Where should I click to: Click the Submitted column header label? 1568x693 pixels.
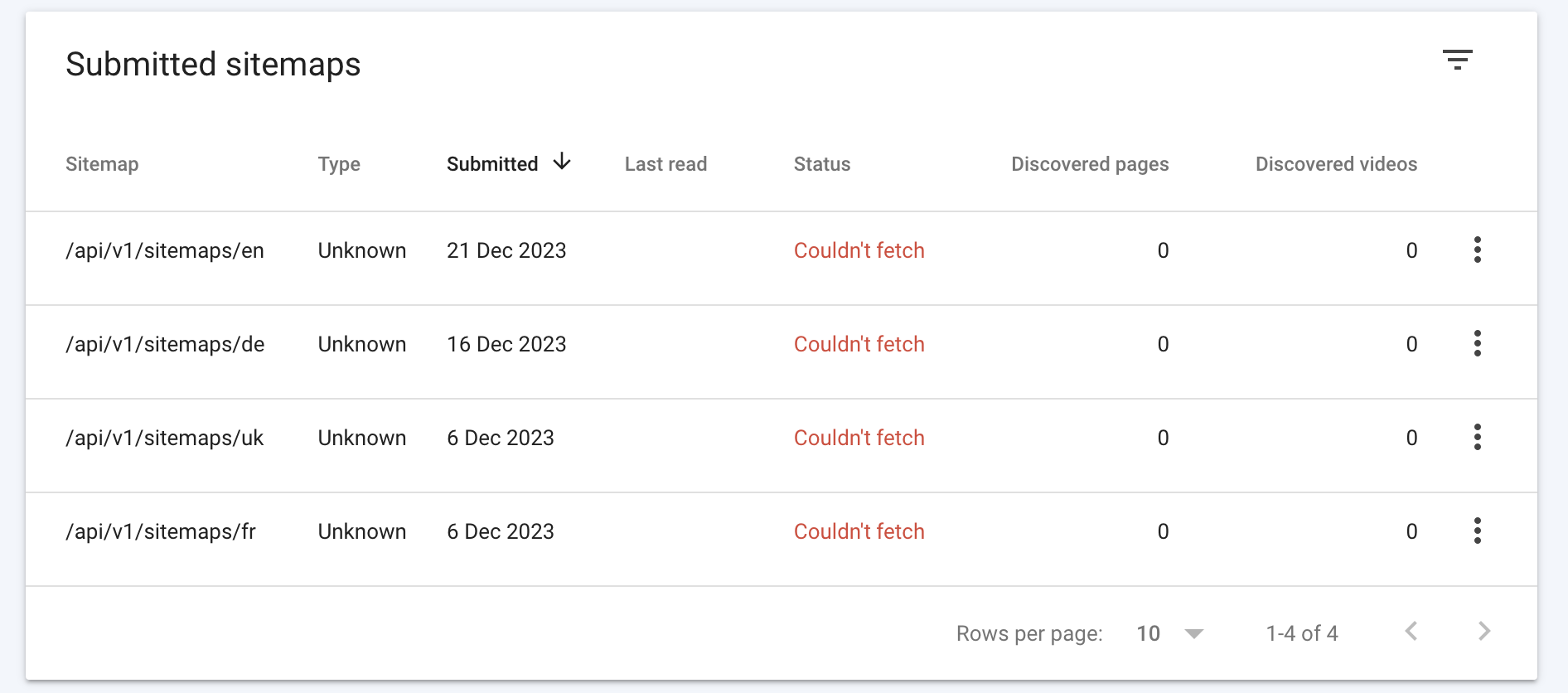tap(492, 164)
